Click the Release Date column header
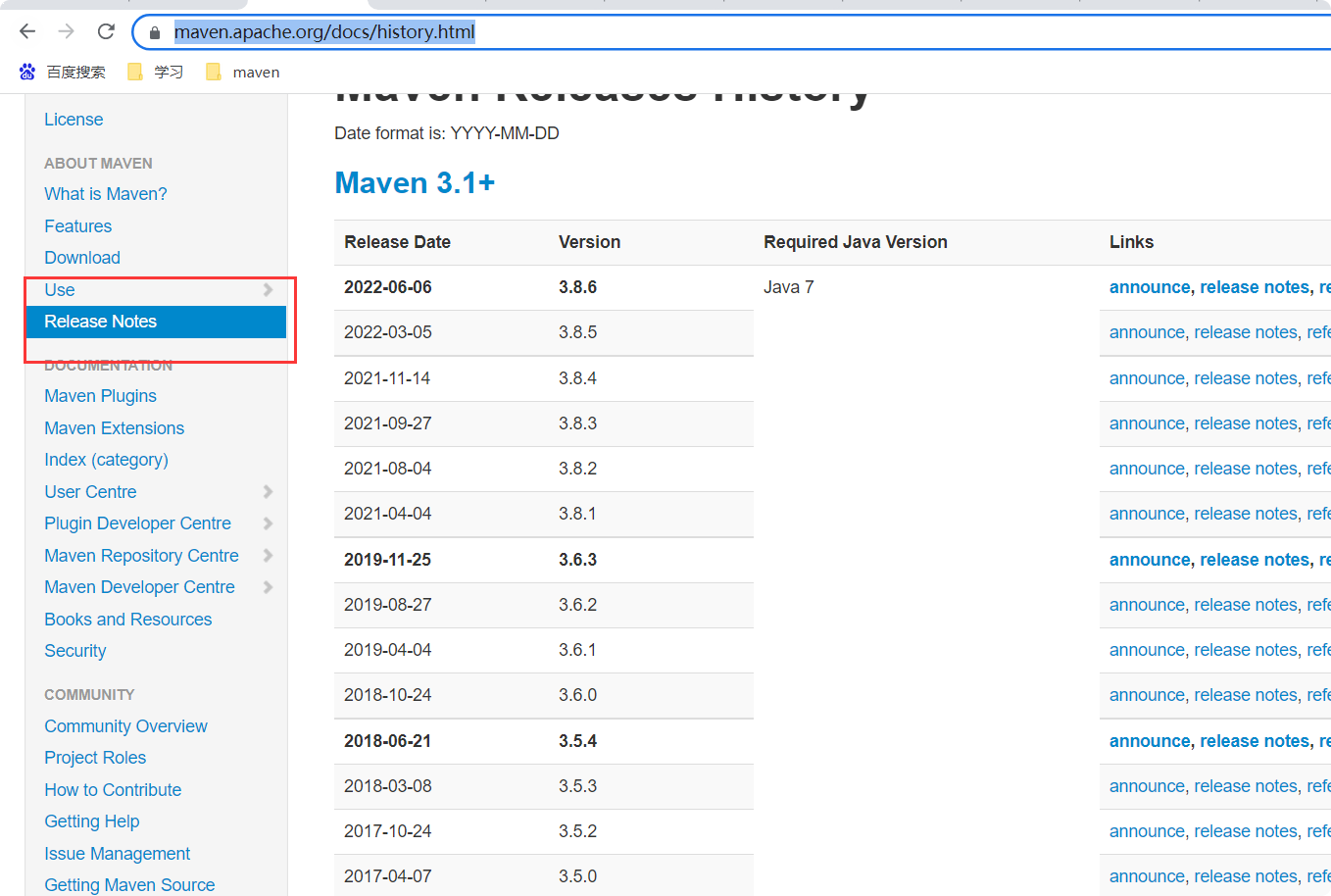Viewport: 1331px width, 896px height. [x=397, y=242]
